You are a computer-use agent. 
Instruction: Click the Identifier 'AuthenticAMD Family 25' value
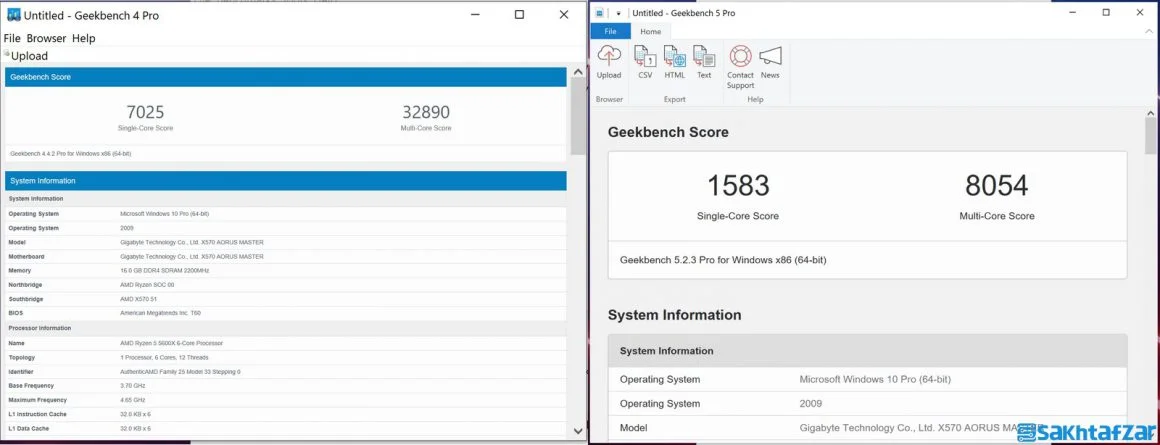[x=180, y=372]
